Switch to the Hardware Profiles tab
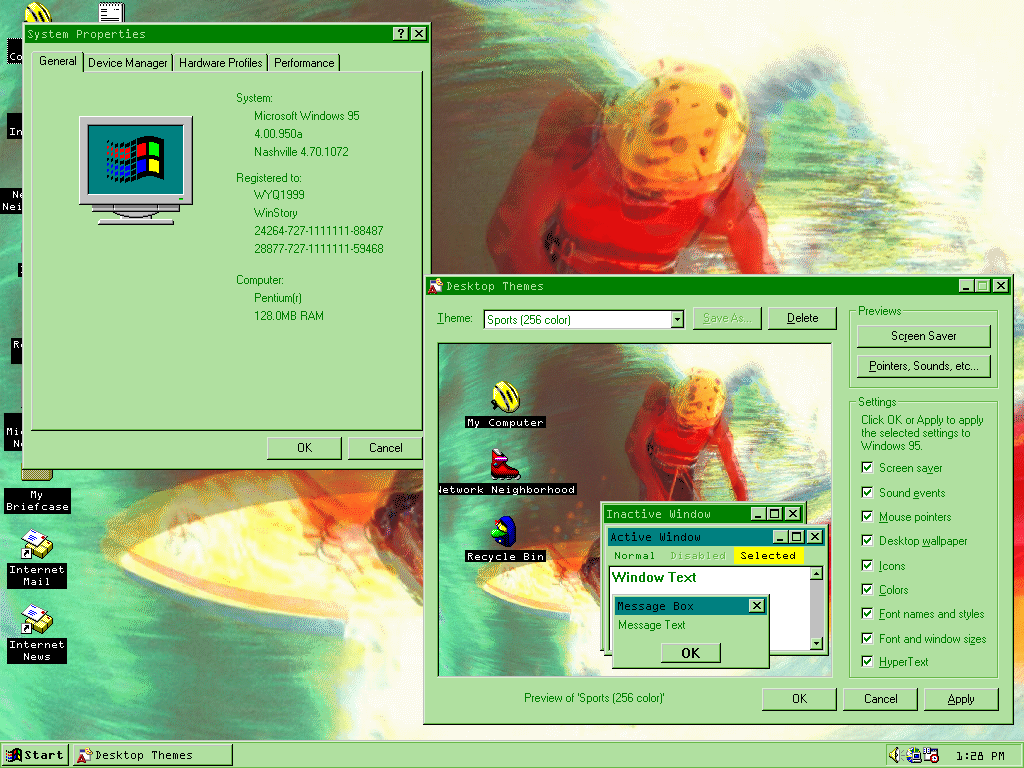The width and height of the screenshot is (1024, 768). (220, 63)
